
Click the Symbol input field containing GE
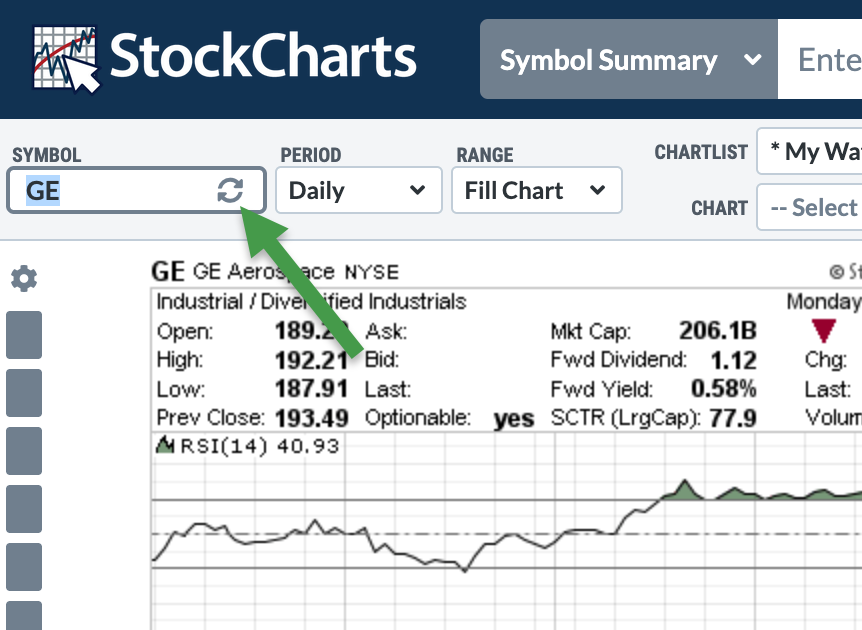(x=110, y=191)
